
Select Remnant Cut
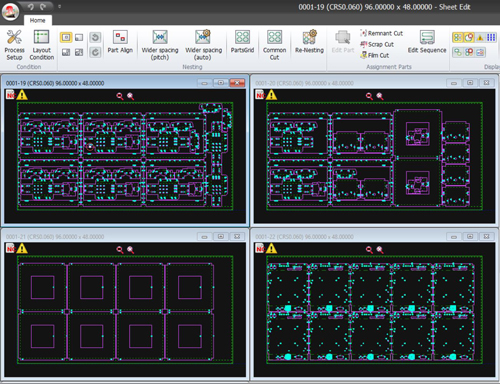pos(382,33)
